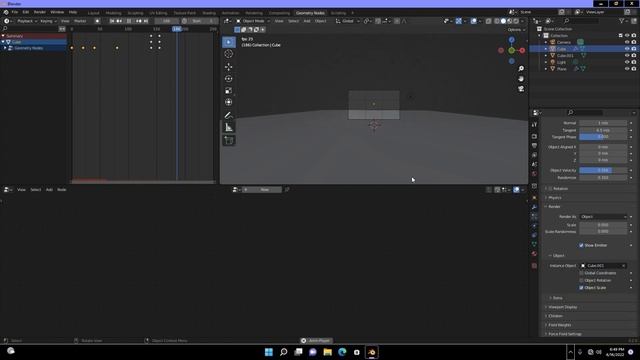Disable the Object Scale checkbox
The image size is (640, 360).
tap(581, 288)
